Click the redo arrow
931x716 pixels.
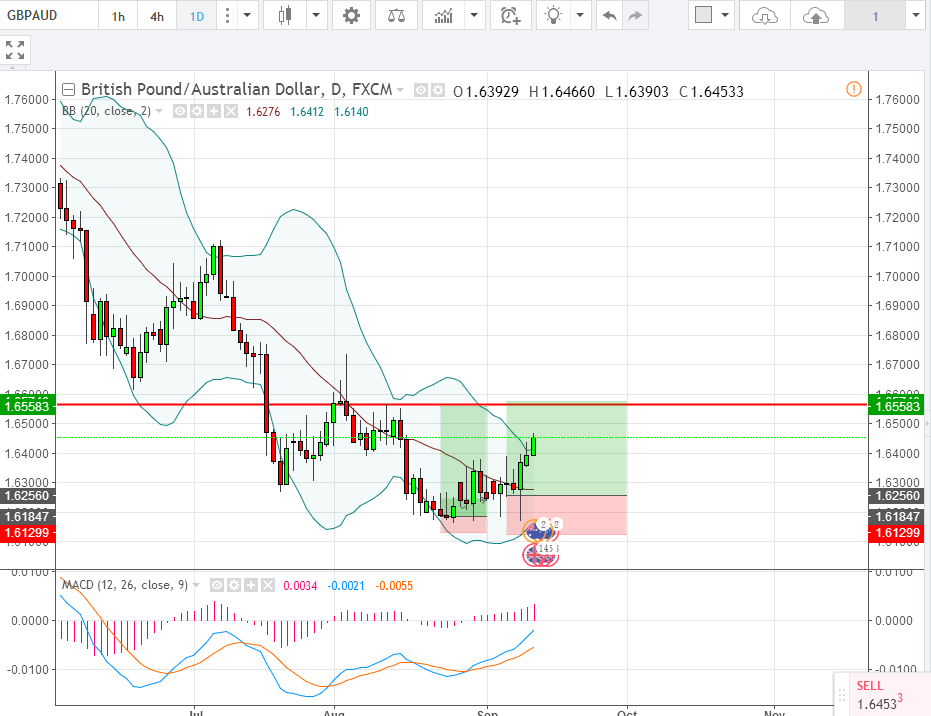click(x=635, y=15)
